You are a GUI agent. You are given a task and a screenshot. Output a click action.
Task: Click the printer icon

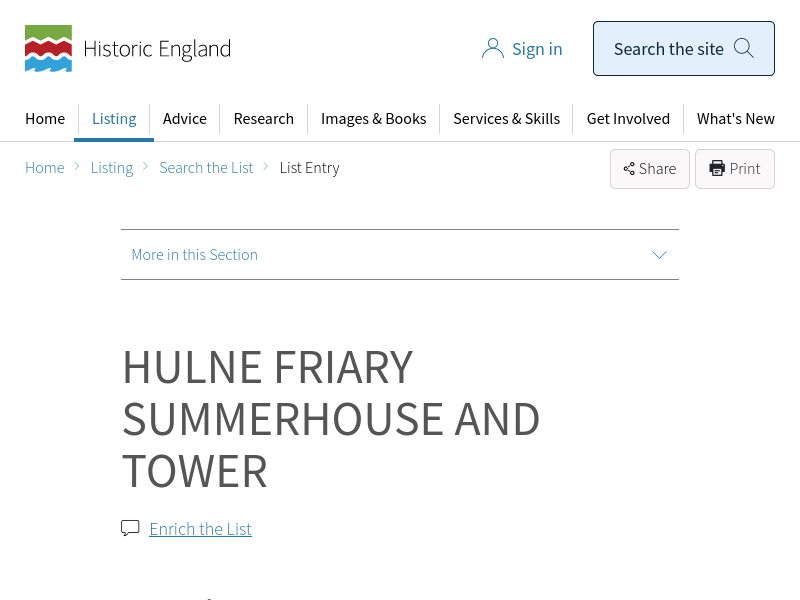(x=717, y=169)
